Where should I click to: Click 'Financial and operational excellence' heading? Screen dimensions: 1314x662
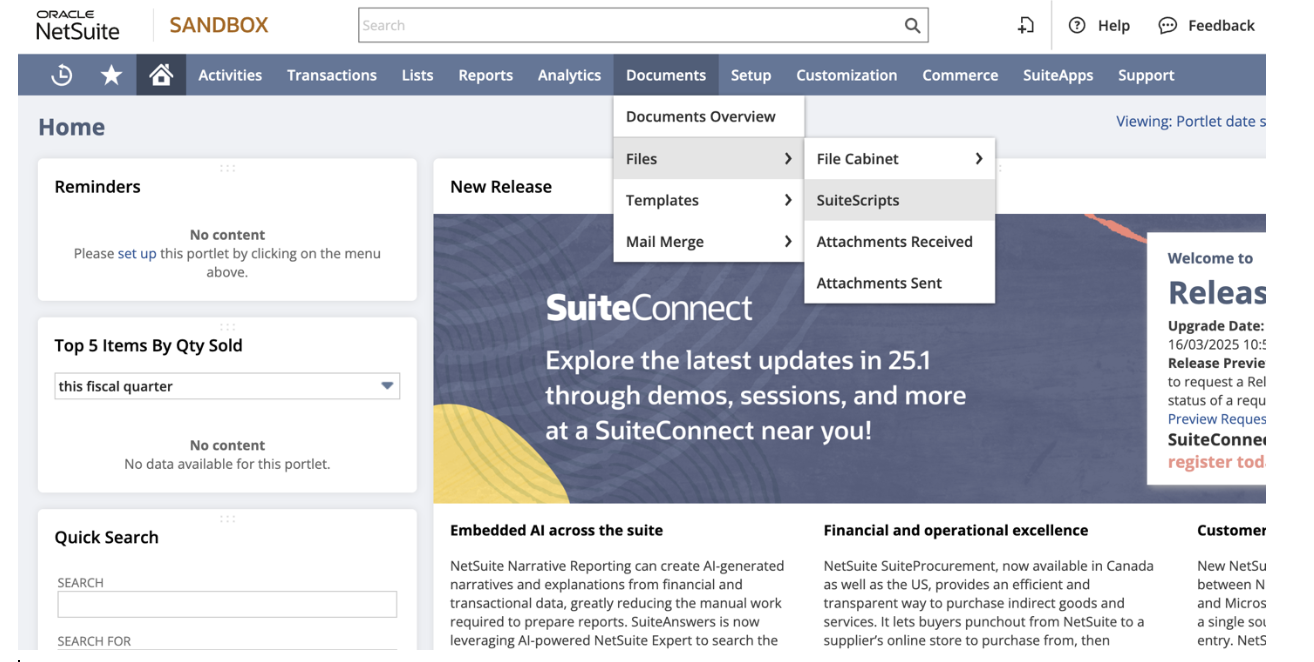[x=956, y=531]
